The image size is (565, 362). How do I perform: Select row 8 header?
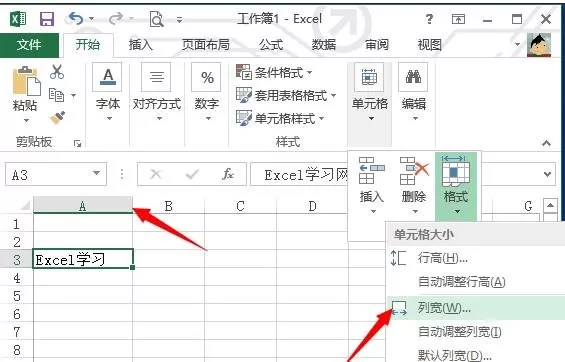coord(16,349)
